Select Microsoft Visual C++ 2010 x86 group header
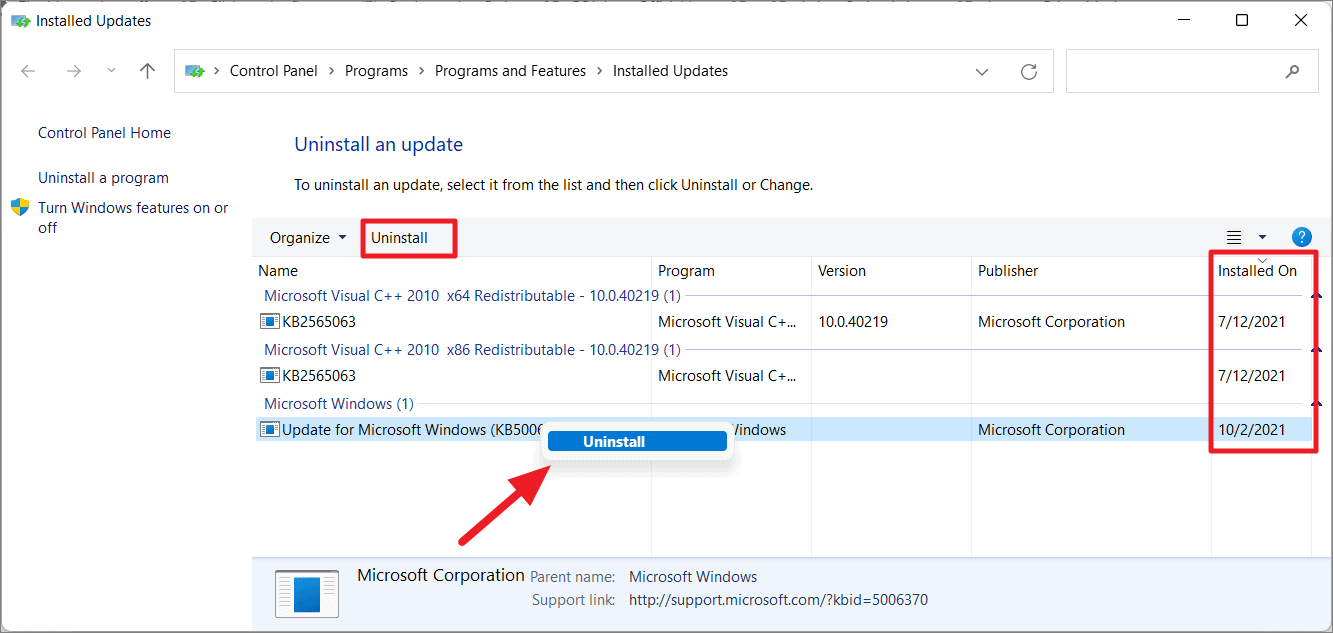1333x633 pixels. pos(472,350)
